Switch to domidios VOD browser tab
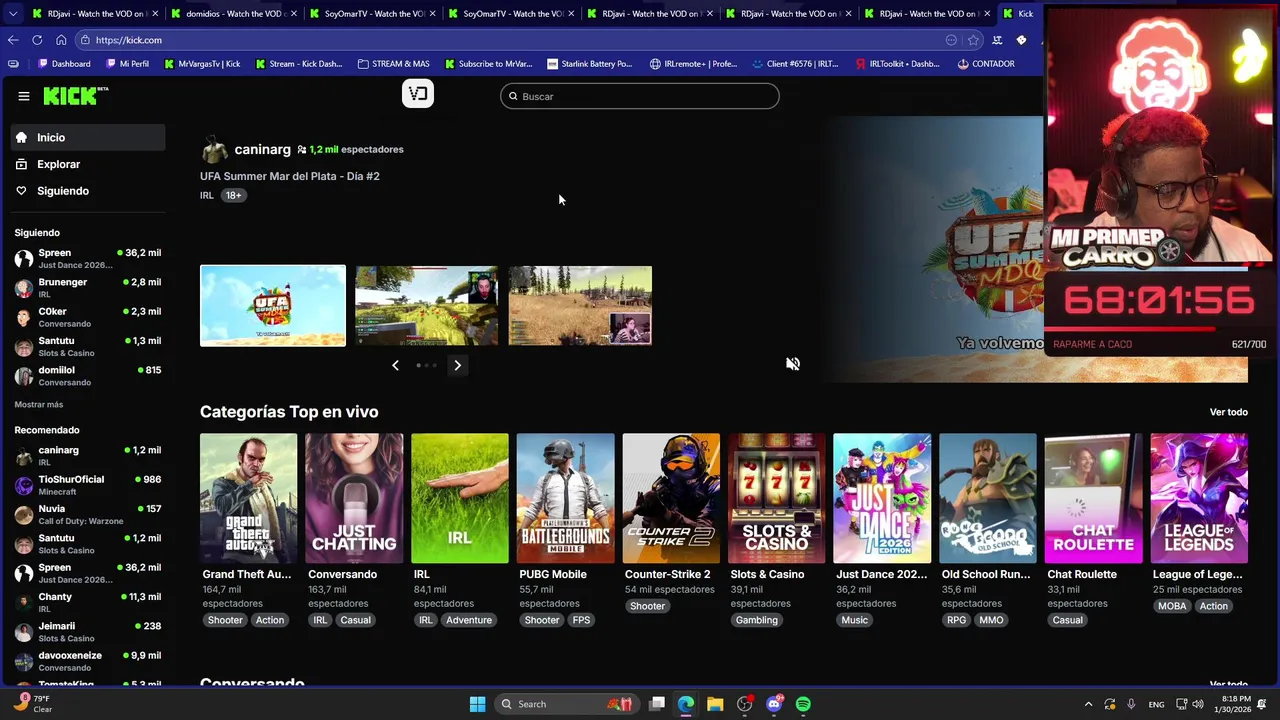The width and height of the screenshot is (1280, 720). (x=233, y=14)
